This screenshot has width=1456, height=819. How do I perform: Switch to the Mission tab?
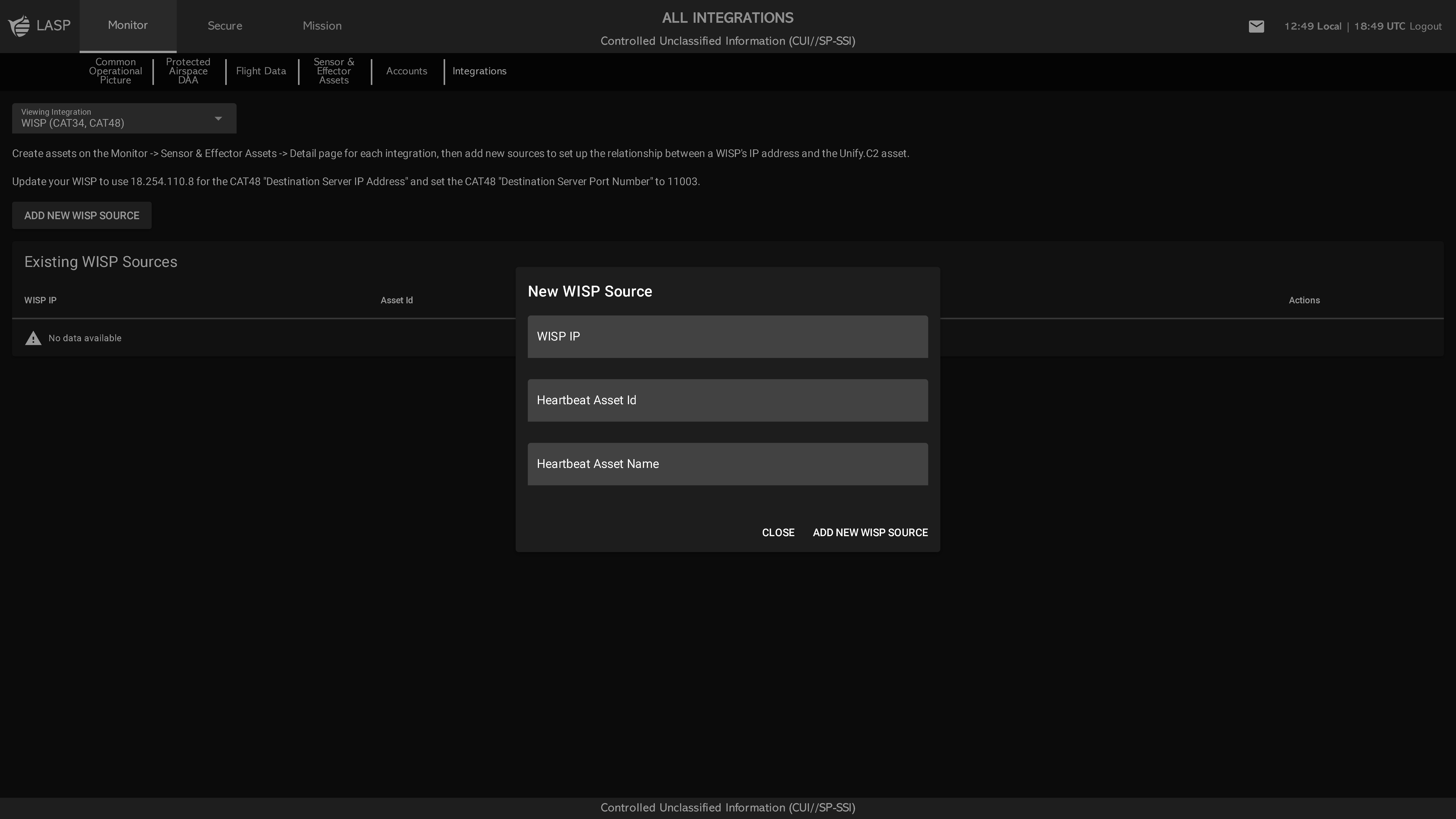coord(322,26)
